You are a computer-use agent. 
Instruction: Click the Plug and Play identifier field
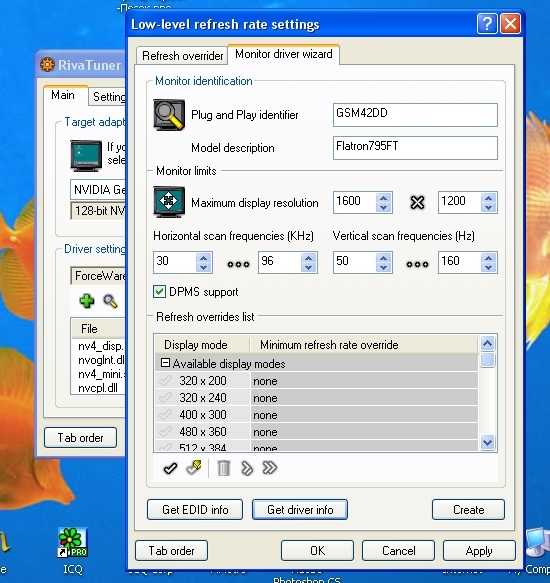[x=415, y=115]
